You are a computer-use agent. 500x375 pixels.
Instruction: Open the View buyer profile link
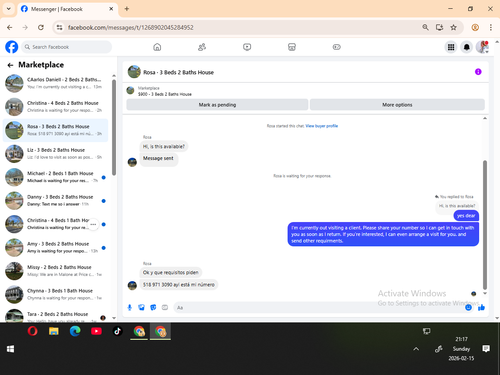click(322, 126)
